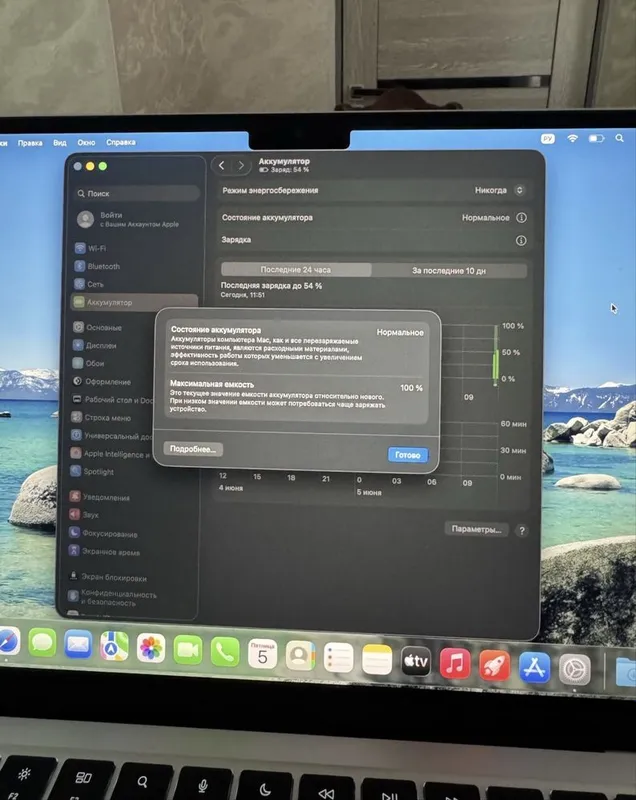Click battery icon in menu bar
The height and width of the screenshot is (800, 636).
596,138
